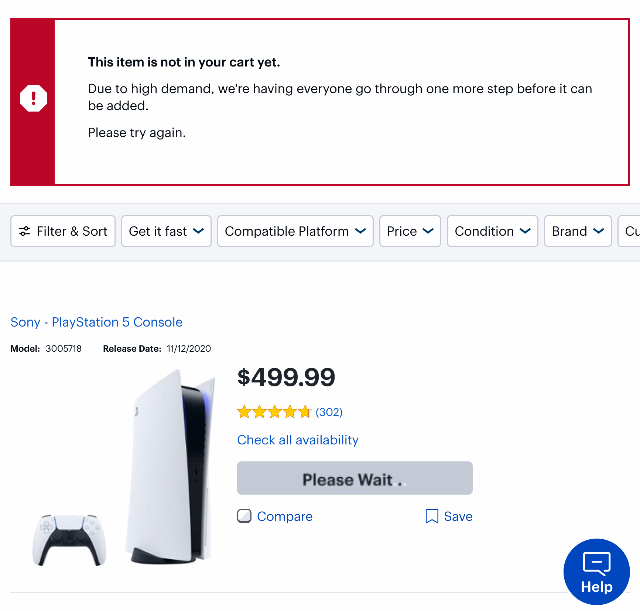
Task: Click the Save bookmark icon
Action: pyautogui.click(x=432, y=517)
